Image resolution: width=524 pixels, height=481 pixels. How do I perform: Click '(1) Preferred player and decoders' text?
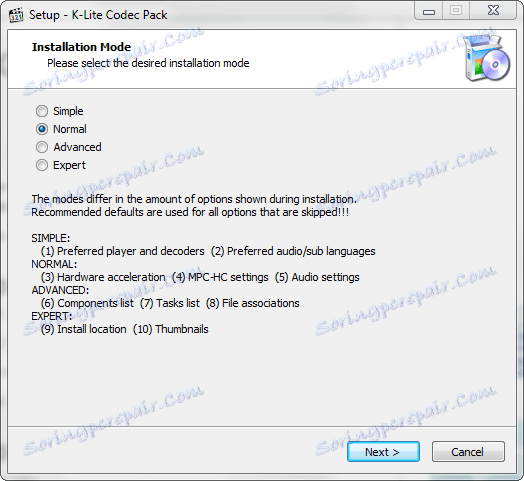click(x=122, y=251)
